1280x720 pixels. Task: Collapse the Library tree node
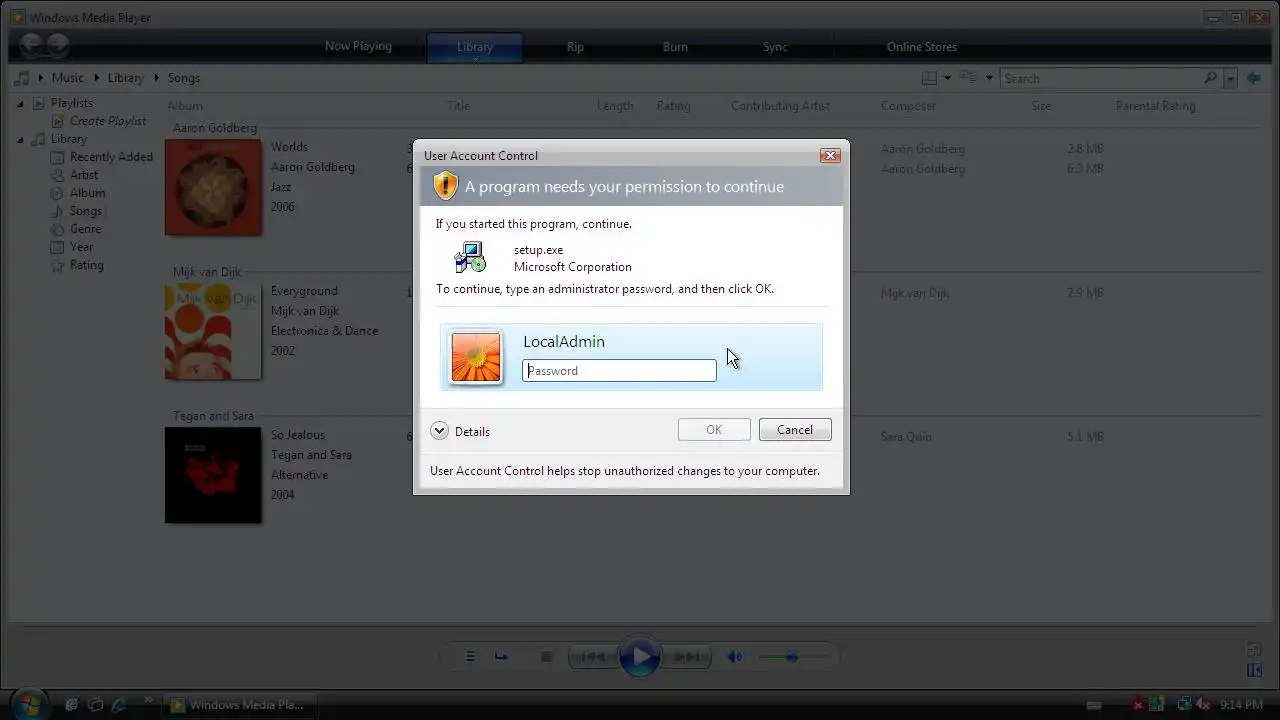coord(20,139)
